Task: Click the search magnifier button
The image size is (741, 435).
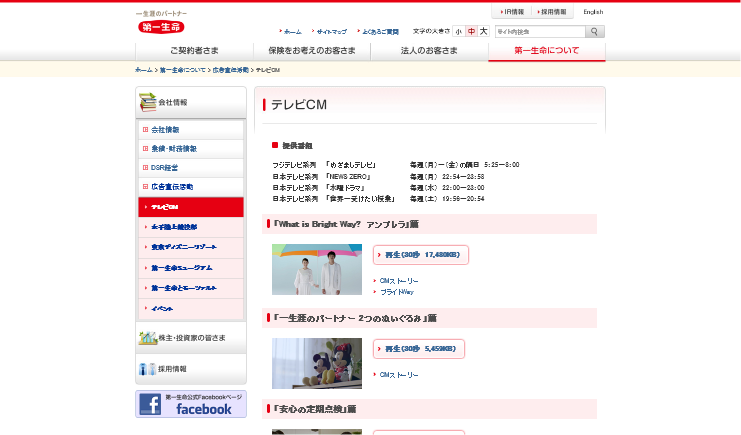Action: coord(595,32)
